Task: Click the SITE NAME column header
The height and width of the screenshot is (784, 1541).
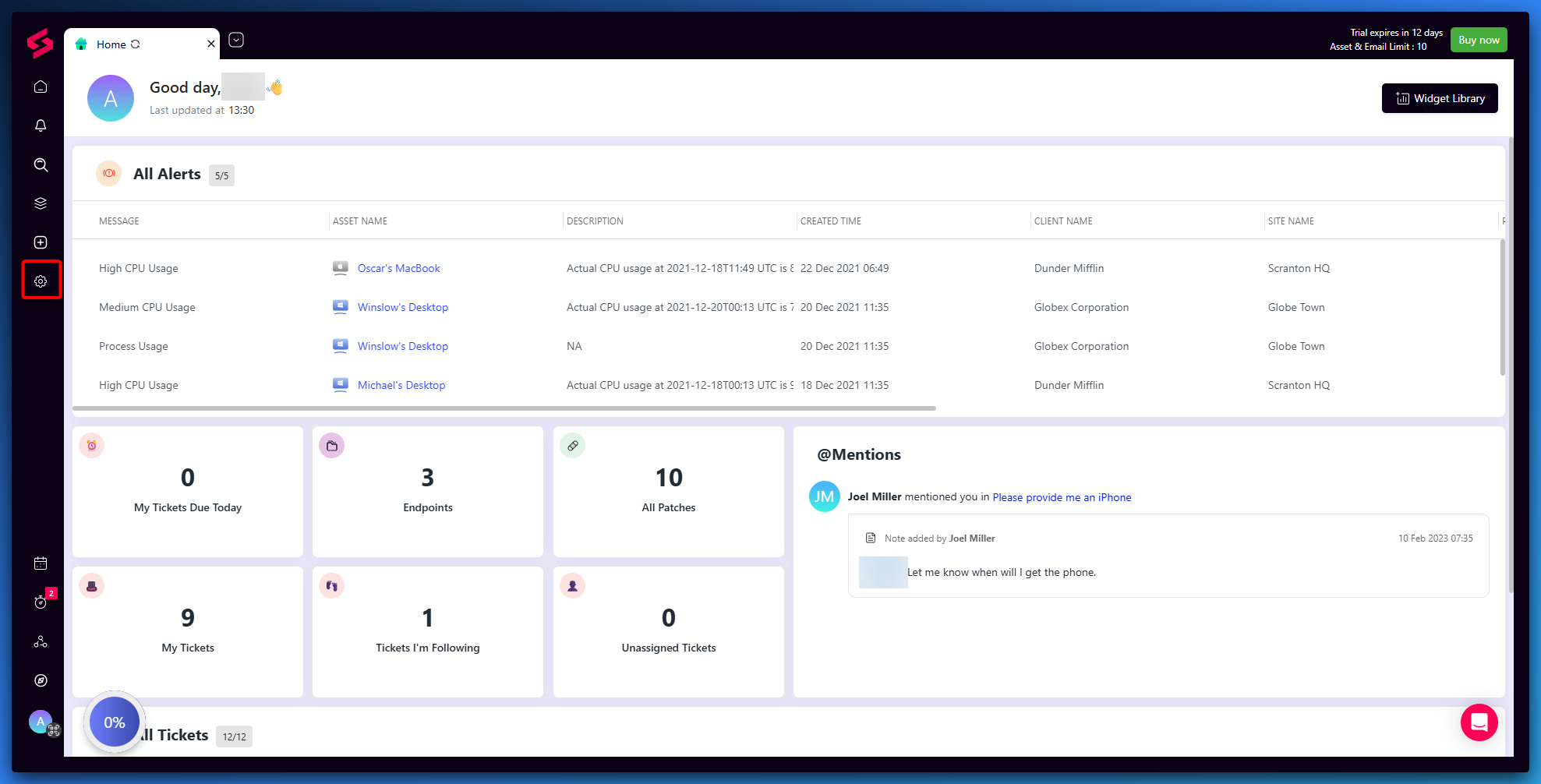Action: [1291, 221]
